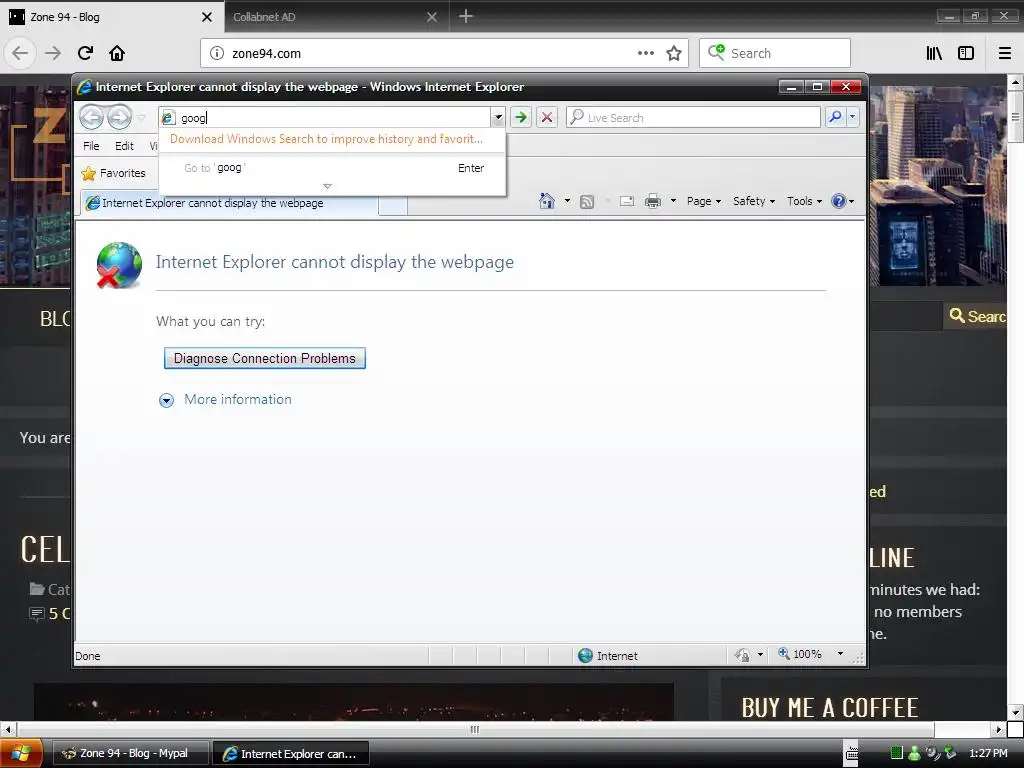
Task: Open Home button dropdown arrow
Action: pos(567,201)
